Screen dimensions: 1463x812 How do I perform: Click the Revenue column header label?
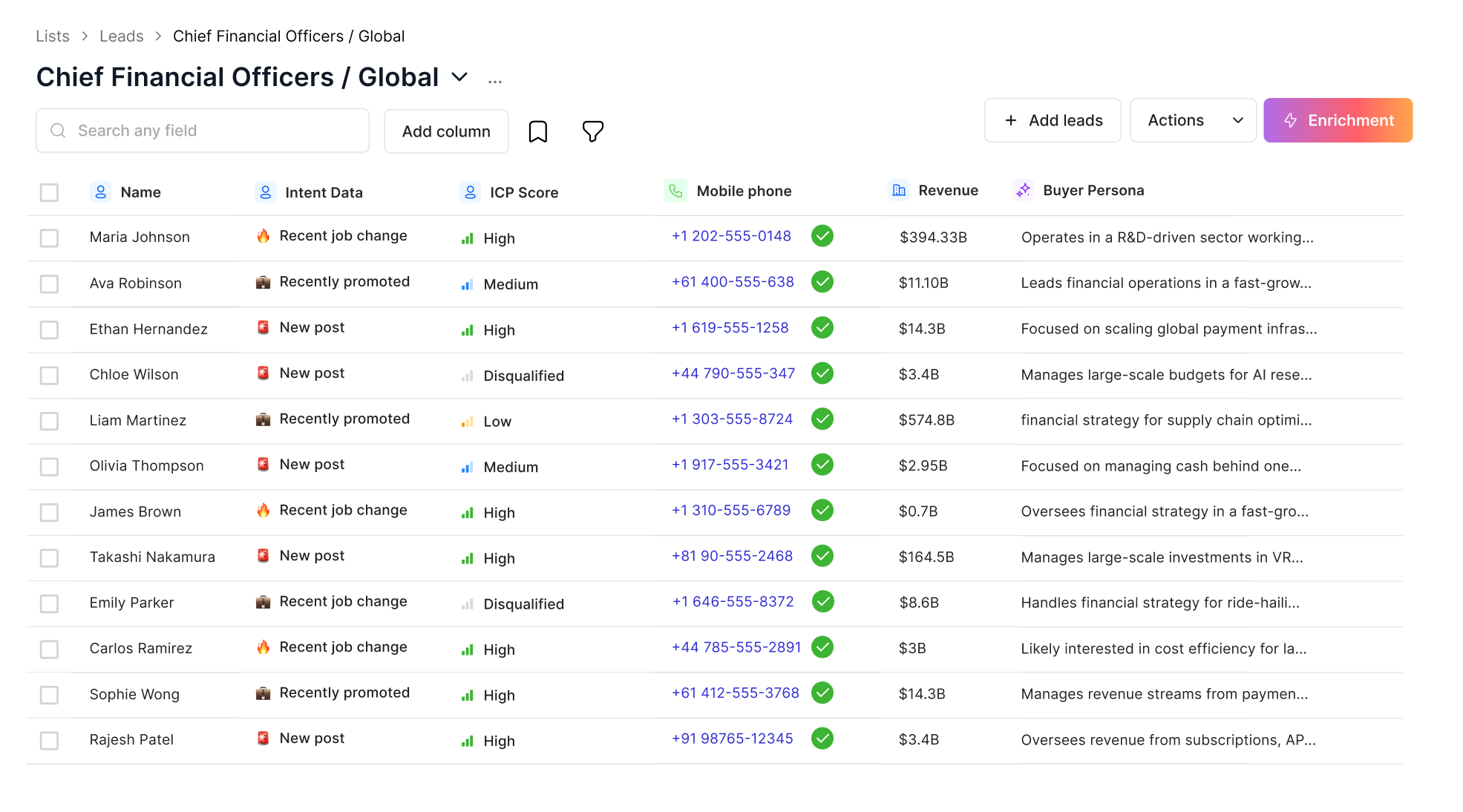click(948, 191)
